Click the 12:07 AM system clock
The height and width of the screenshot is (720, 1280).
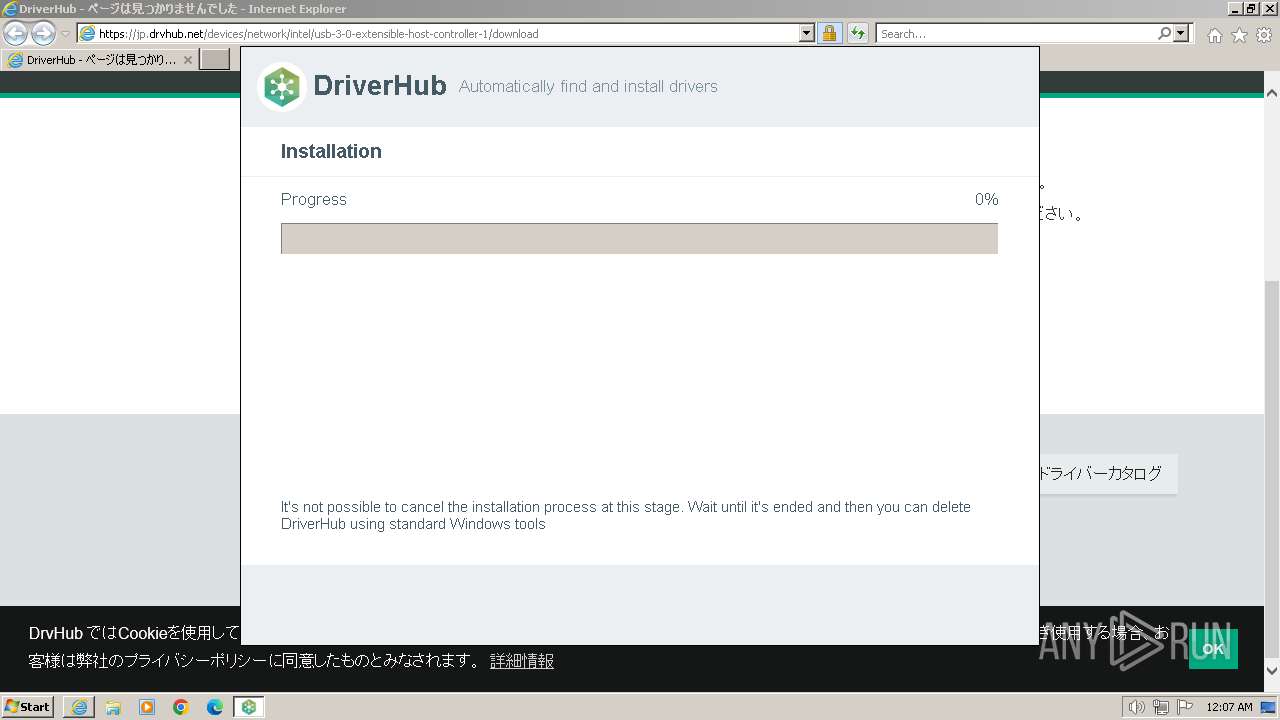[1229, 707]
